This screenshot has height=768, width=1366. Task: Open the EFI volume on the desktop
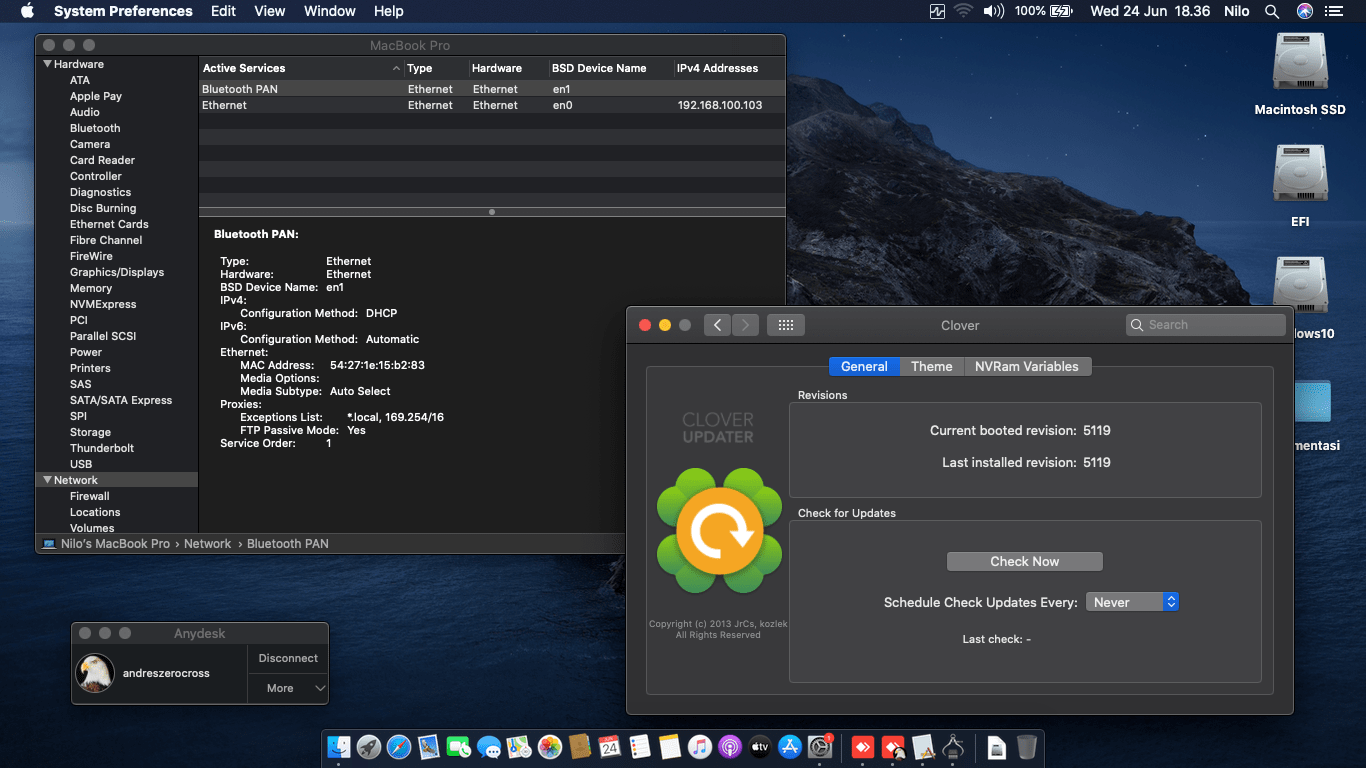tap(1299, 176)
